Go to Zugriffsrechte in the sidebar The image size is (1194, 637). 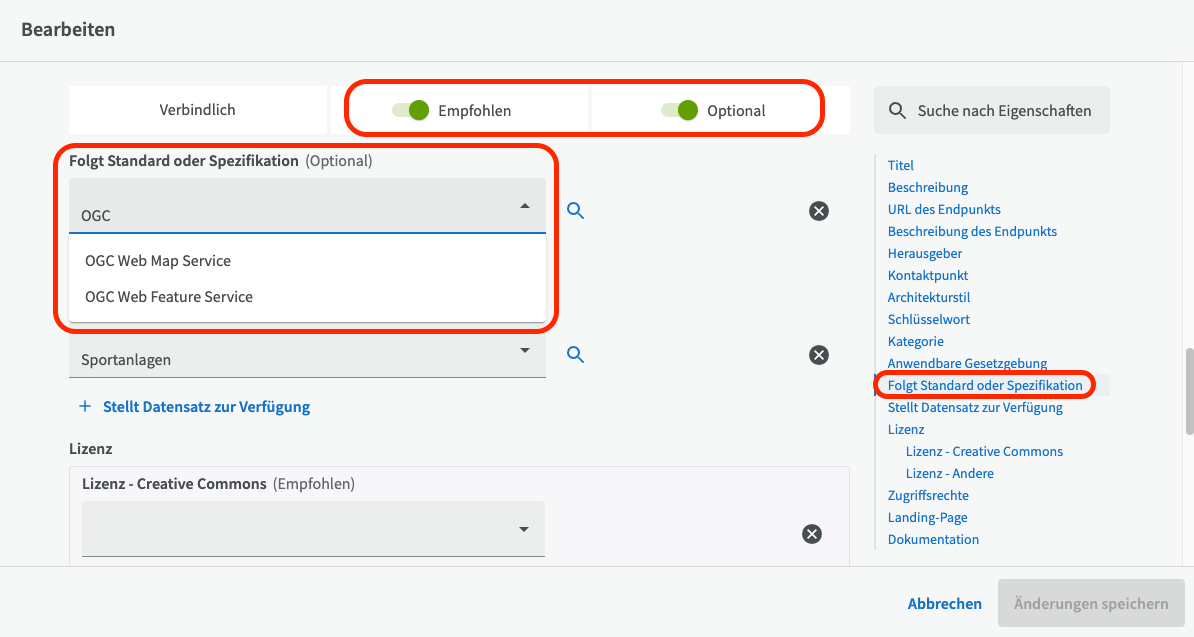928,495
